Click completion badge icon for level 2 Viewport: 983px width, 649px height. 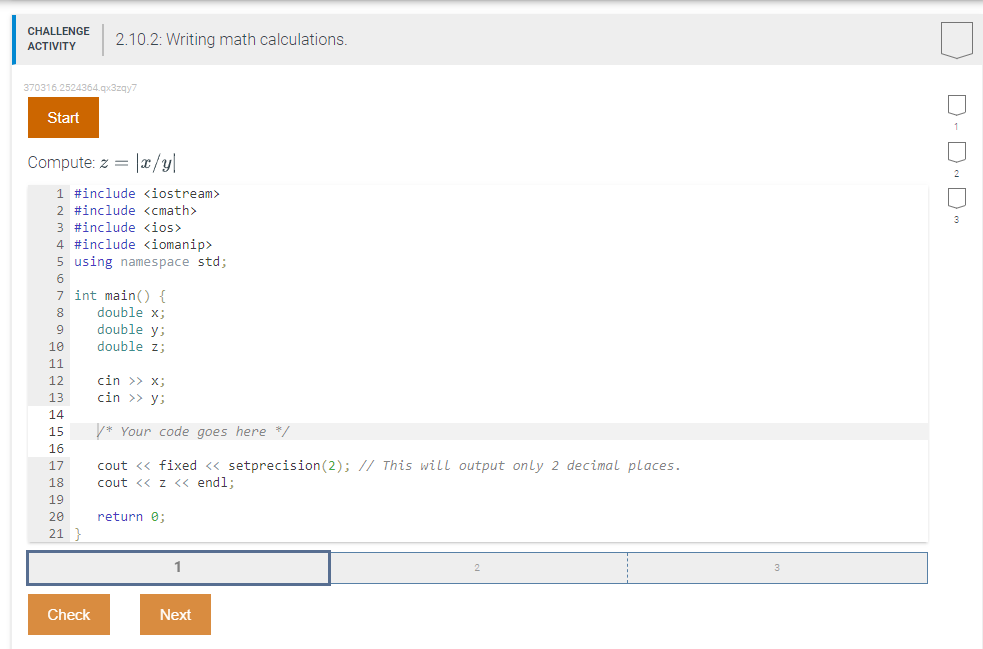coord(957,152)
